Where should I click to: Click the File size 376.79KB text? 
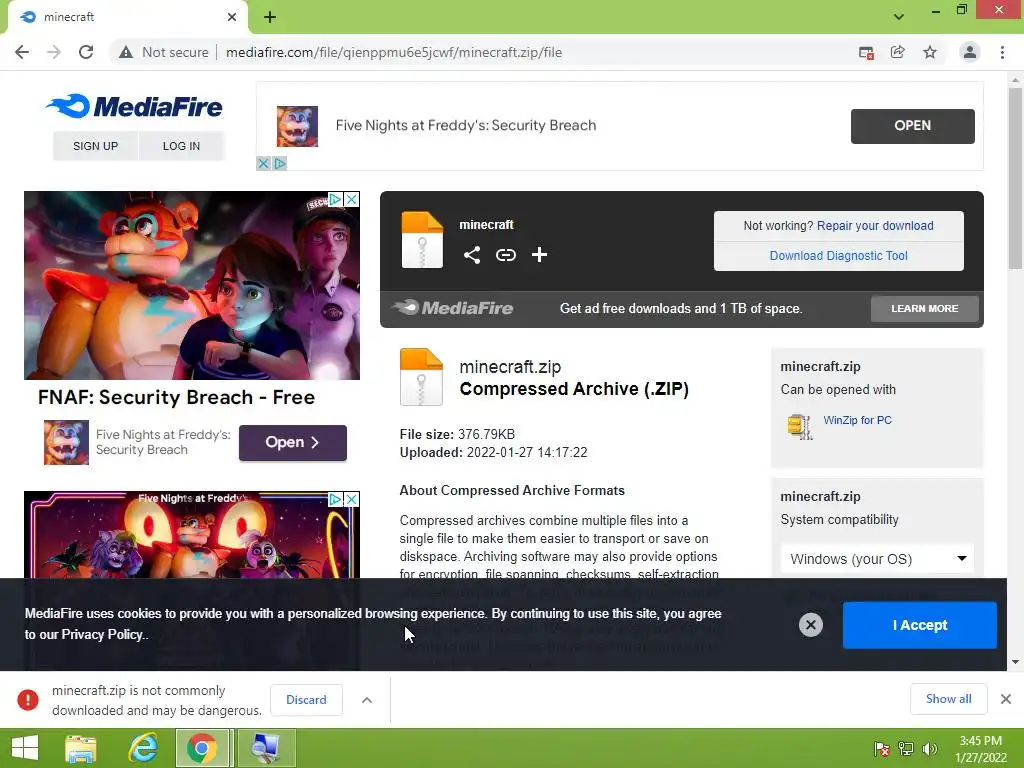coord(457,434)
